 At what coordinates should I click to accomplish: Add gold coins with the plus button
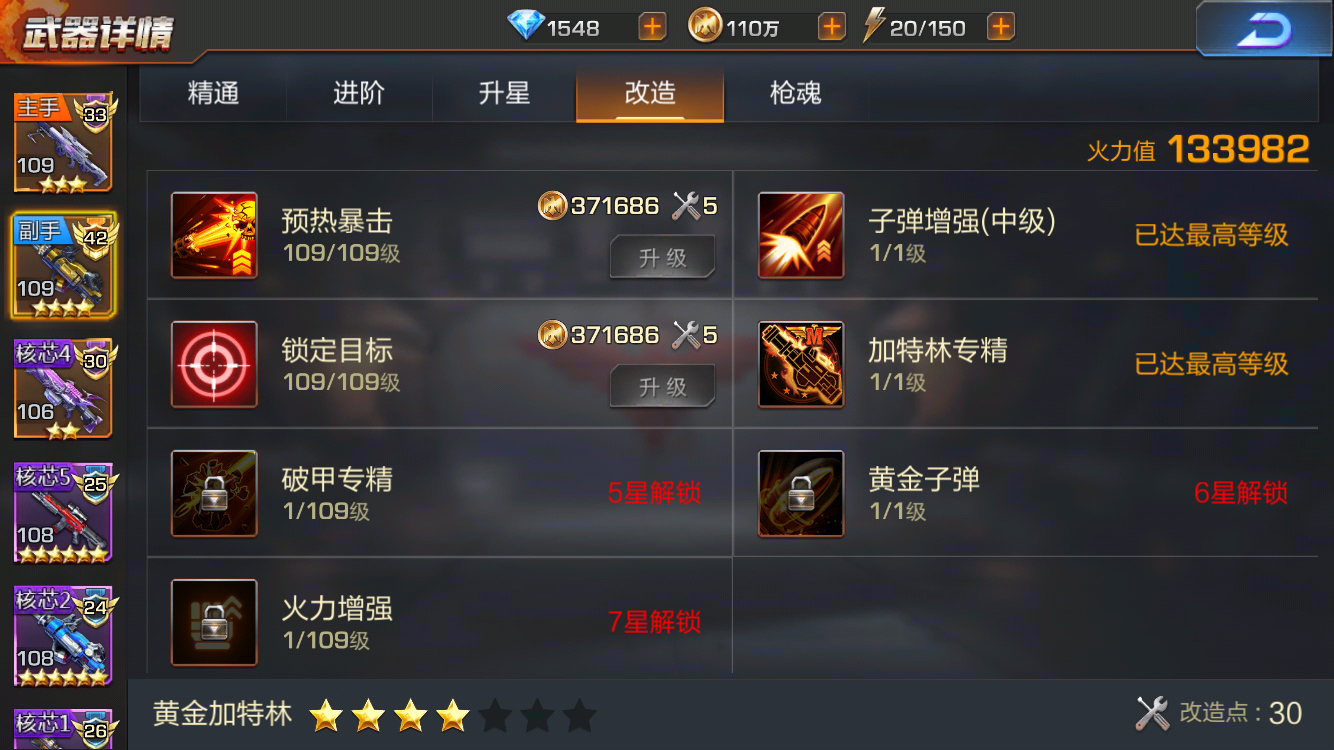[x=831, y=27]
